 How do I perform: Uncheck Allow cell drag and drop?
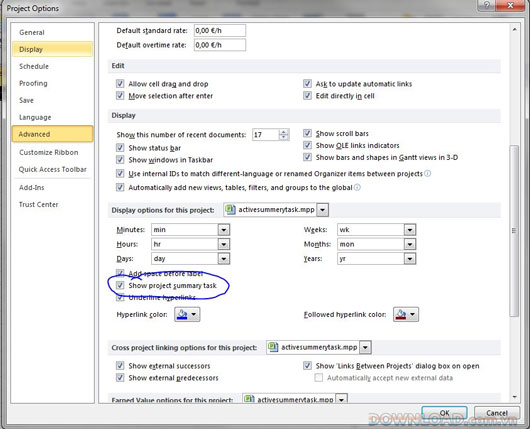[120, 84]
